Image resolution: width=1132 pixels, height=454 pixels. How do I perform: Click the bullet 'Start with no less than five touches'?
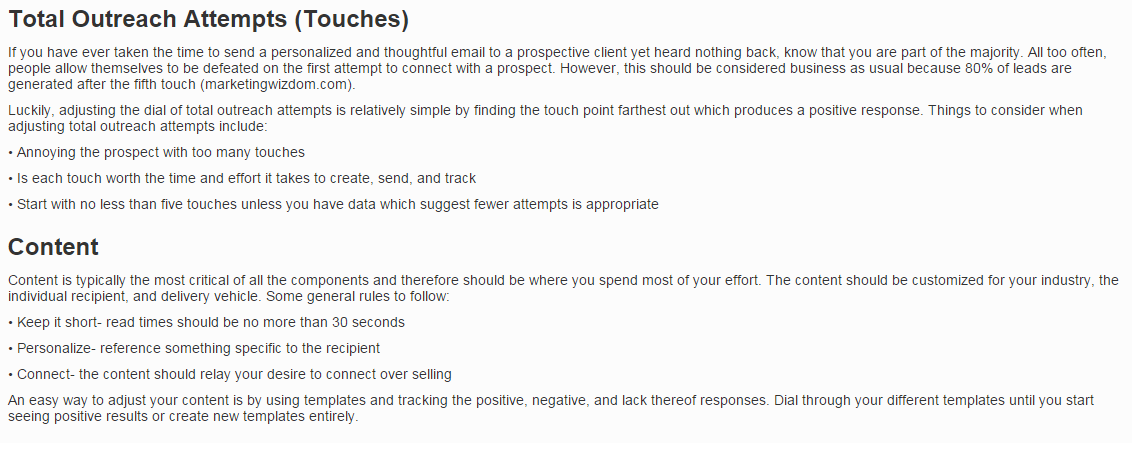[x=334, y=204]
